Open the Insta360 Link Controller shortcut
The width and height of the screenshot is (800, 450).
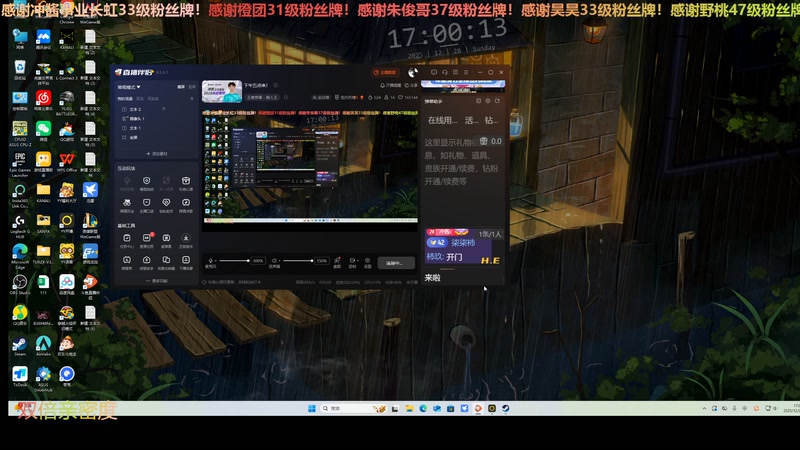coord(19,194)
